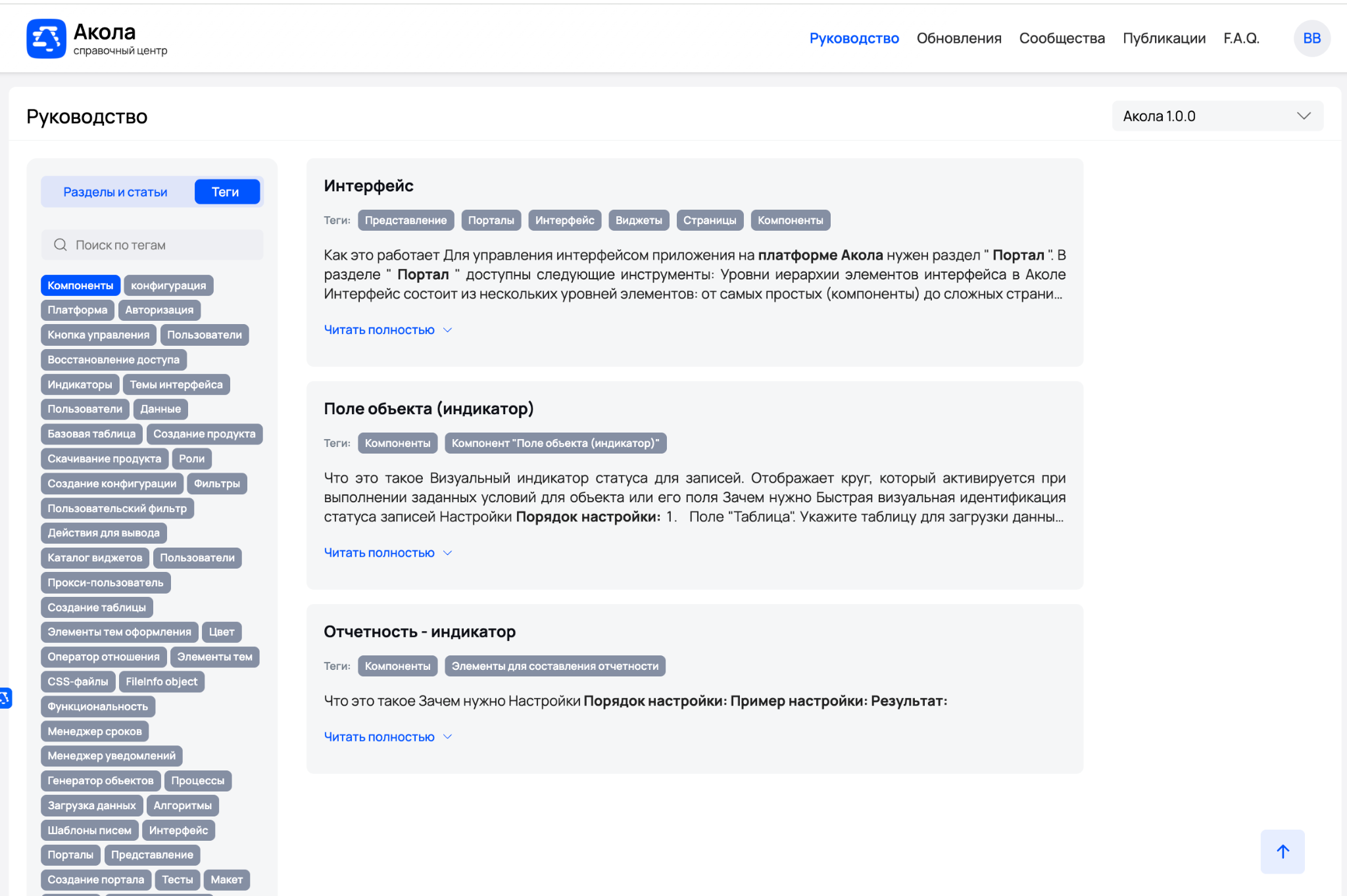
Task: Click the Виджеты tag on Интерфейс article
Action: 638,220
